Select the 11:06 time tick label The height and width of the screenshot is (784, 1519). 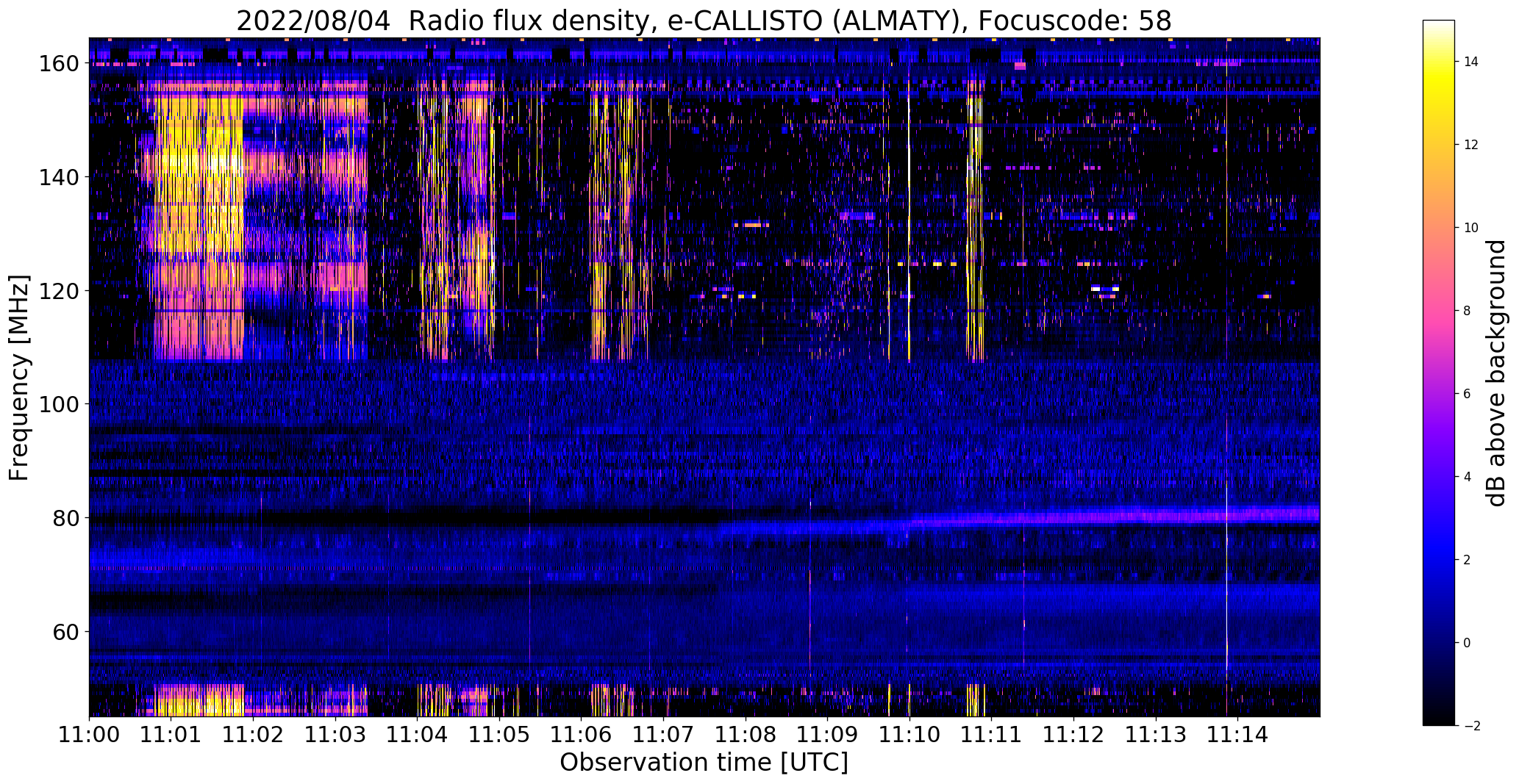click(582, 734)
